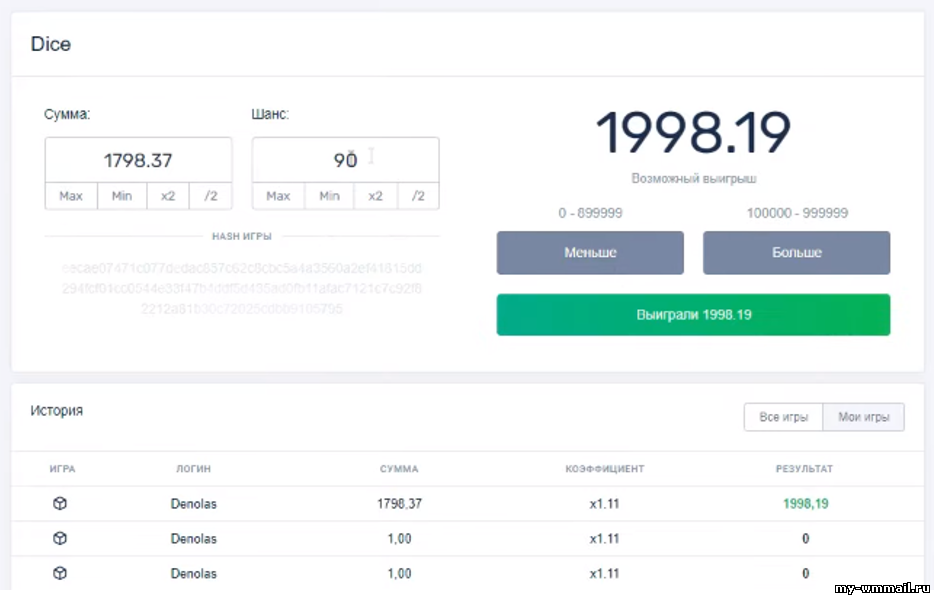Open Denolas login in first history row
The image size is (935, 598).
[194, 504]
